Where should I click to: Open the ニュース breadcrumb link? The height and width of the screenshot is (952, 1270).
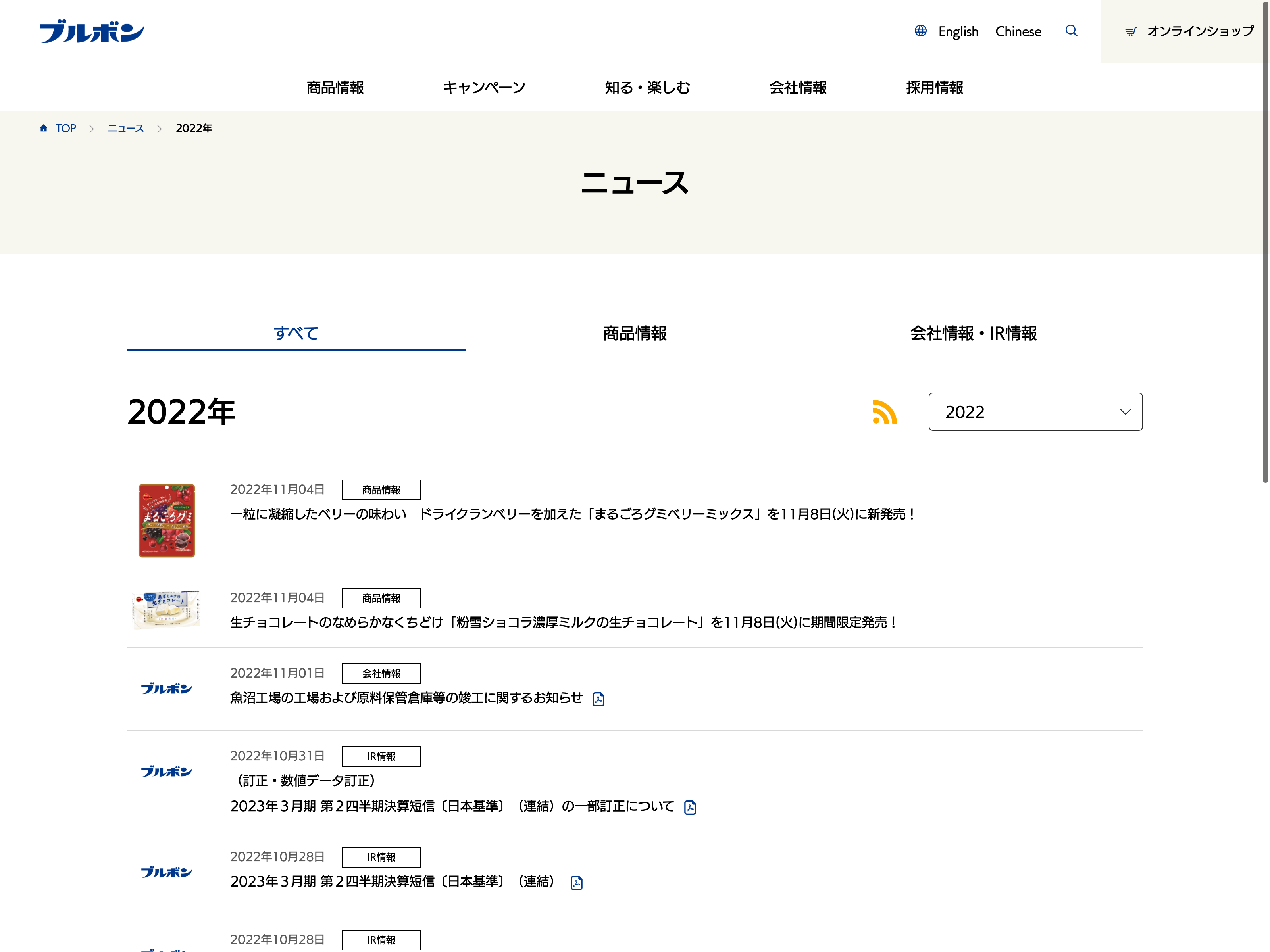126,128
